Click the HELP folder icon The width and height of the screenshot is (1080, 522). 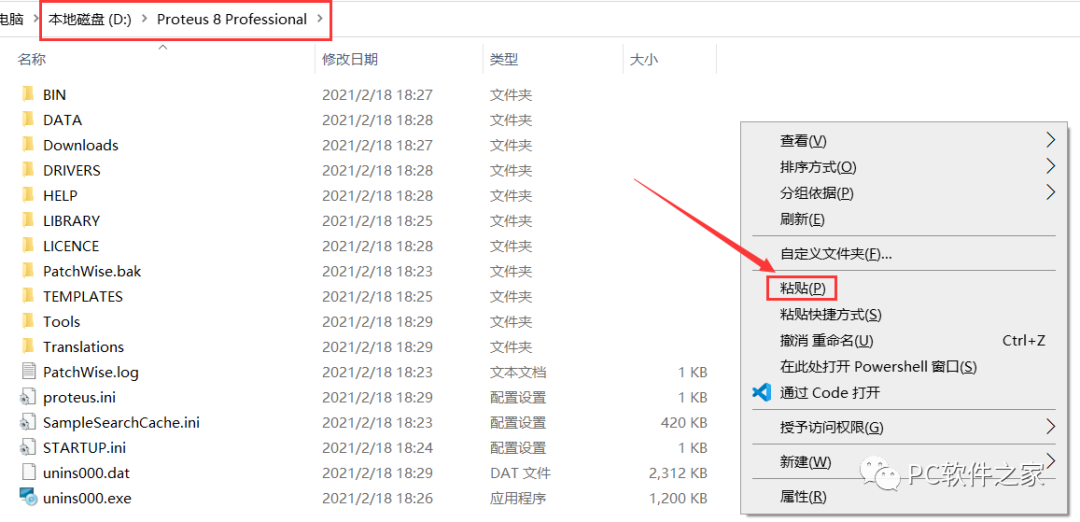[x=28, y=195]
